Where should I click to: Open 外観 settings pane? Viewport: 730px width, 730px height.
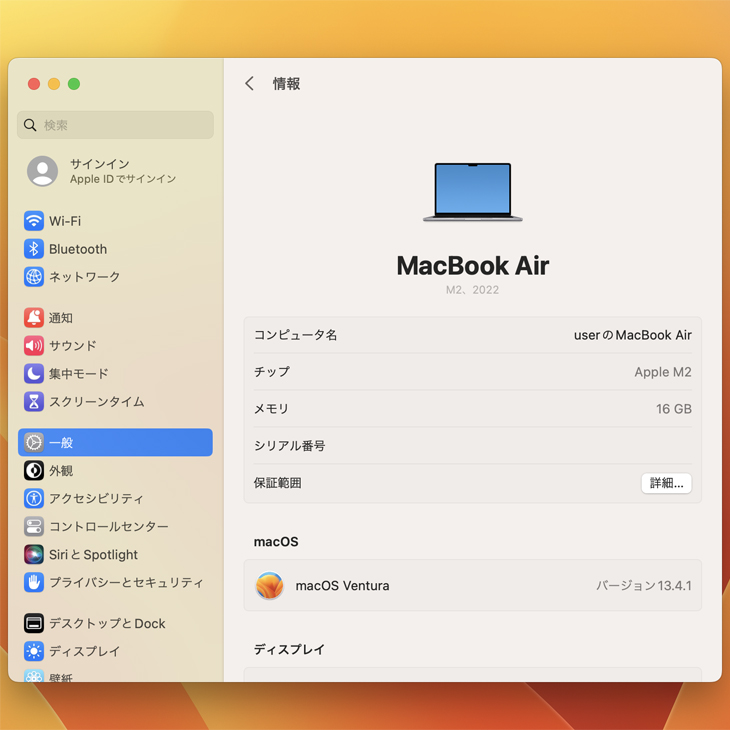(61, 471)
